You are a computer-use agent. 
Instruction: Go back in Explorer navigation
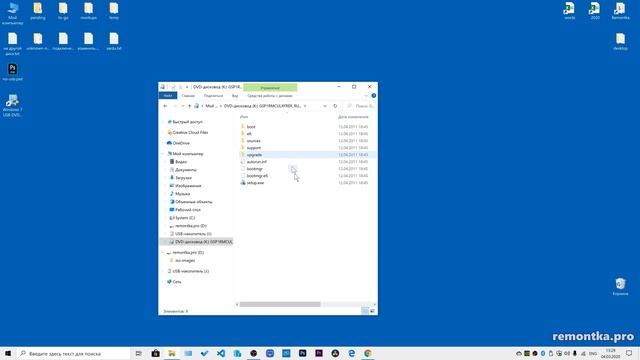pos(165,106)
